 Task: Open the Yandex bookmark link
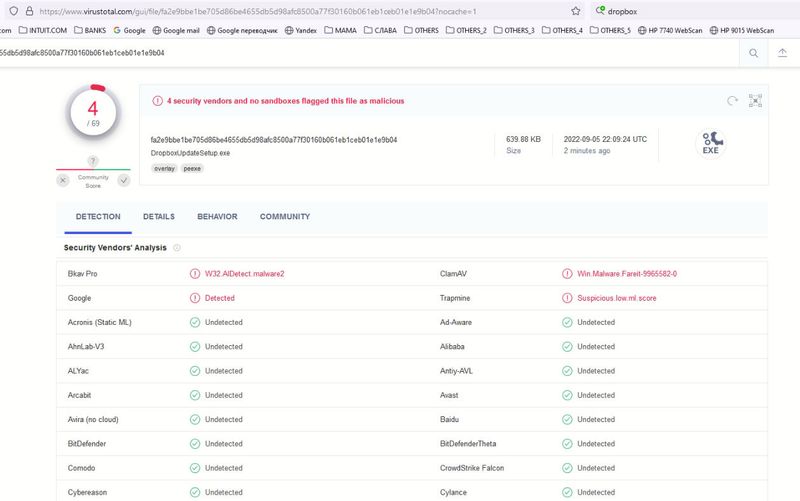click(299, 30)
